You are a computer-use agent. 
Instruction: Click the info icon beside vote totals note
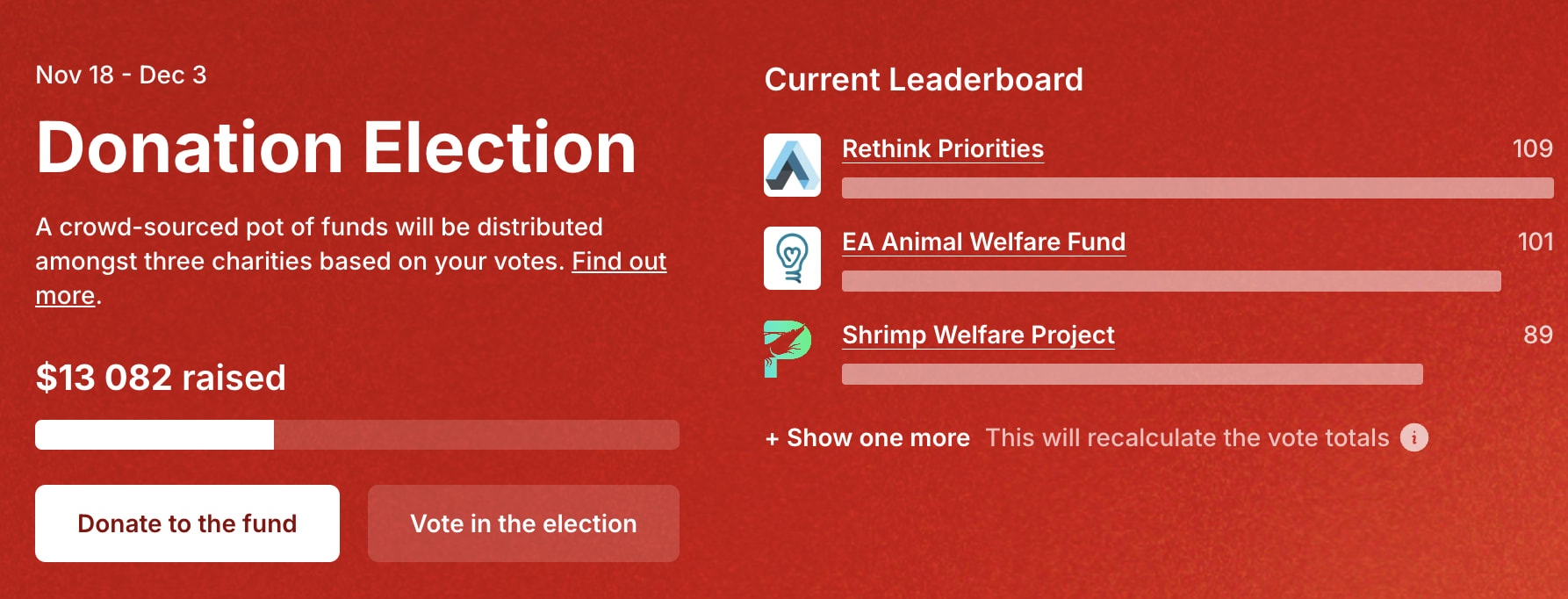click(x=1413, y=437)
